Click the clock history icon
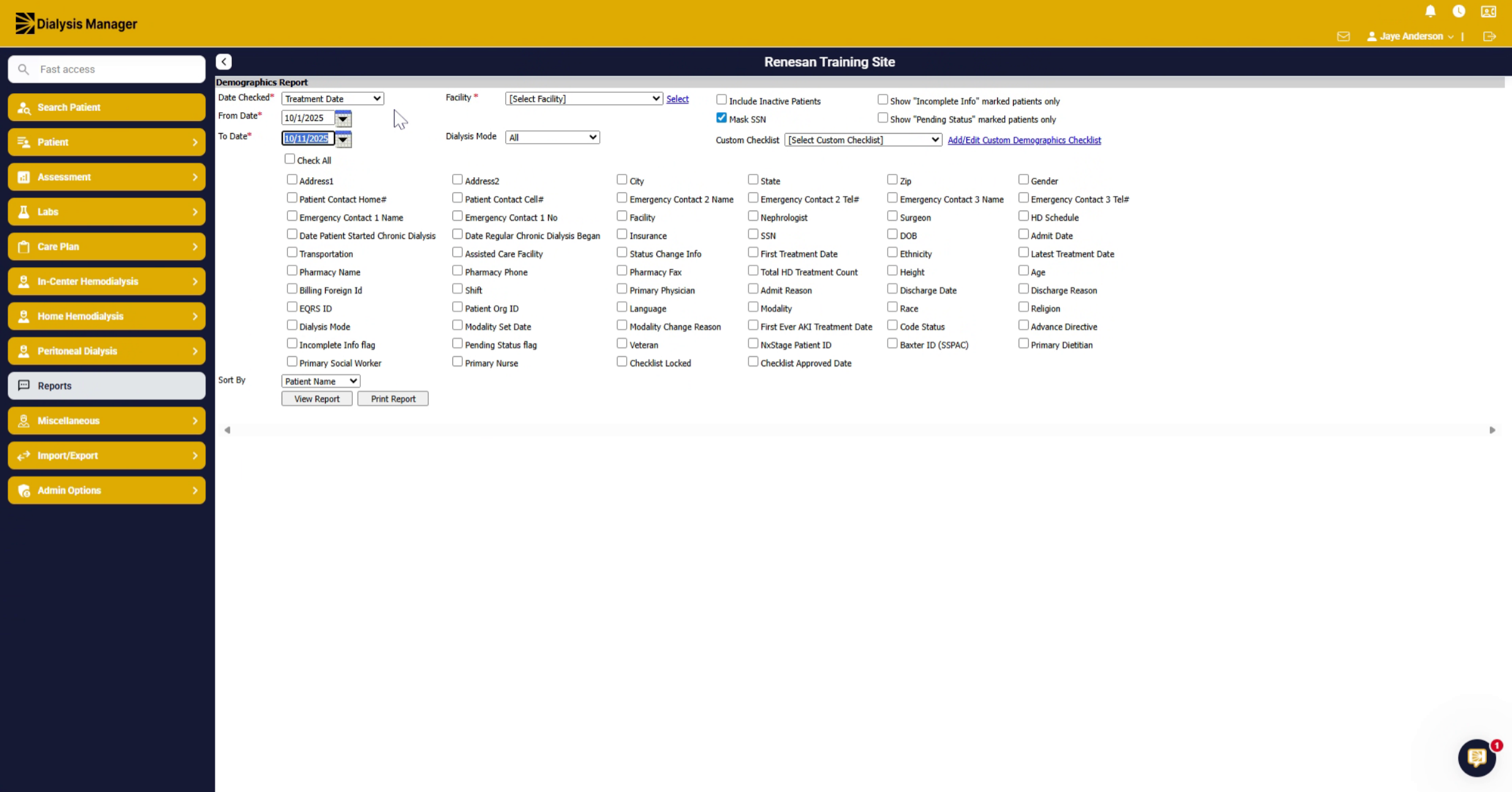1512x792 pixels. (1458, 11)
